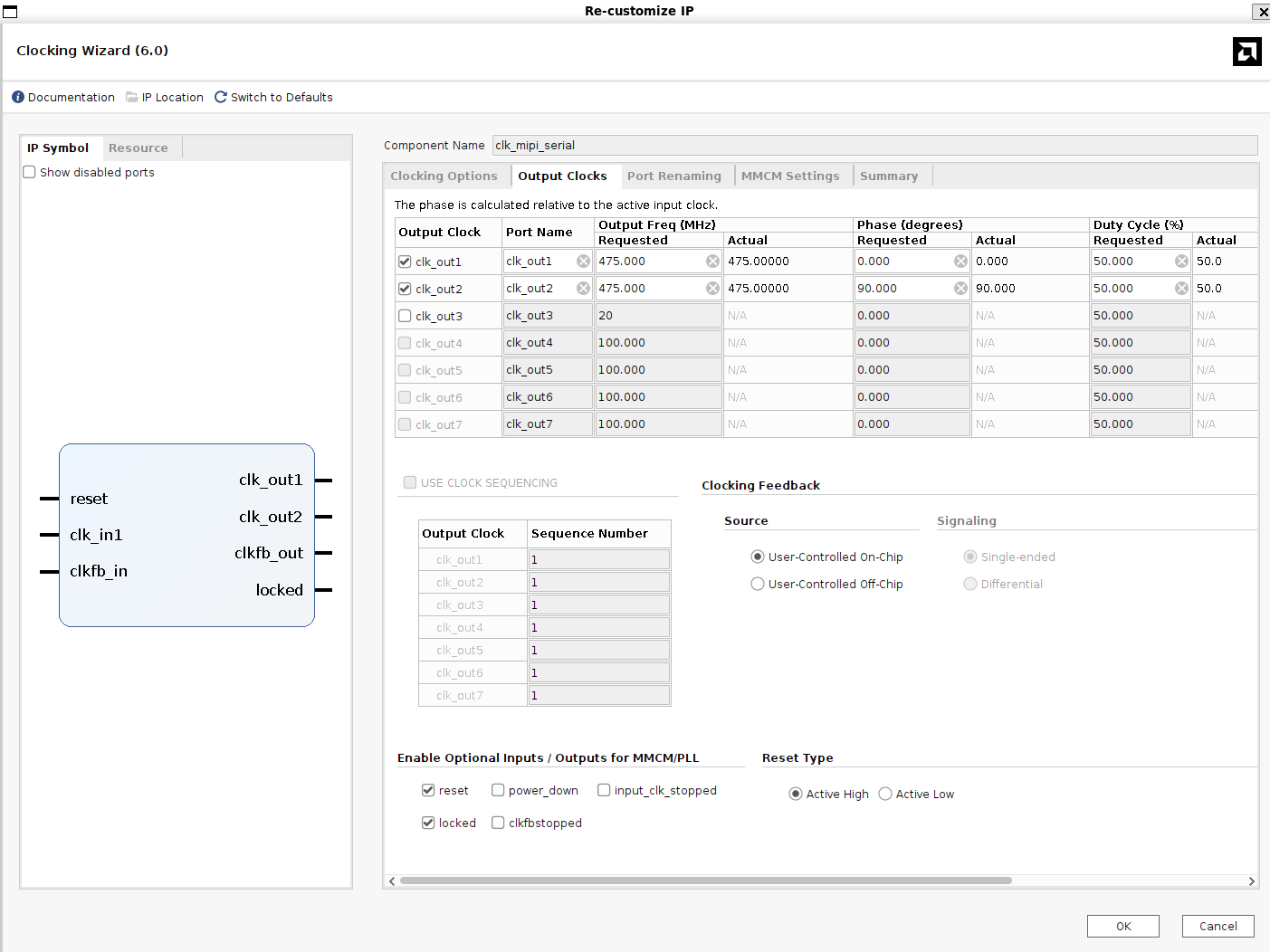Image resolution: width=1270 pixels, height=952 pixels.
Task: Clear the clk_out2 requested phase value
Action: (x=960, y=289)
